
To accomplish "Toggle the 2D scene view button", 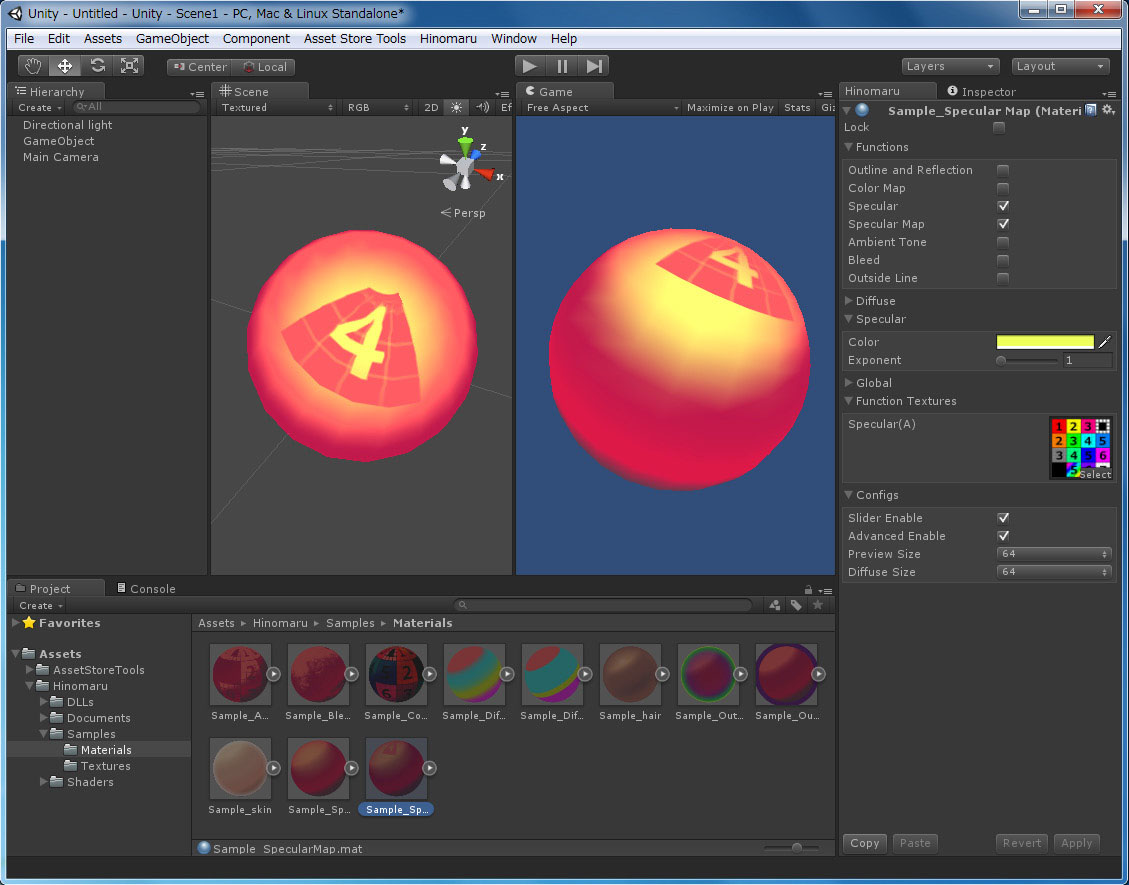I will point(431,107).
